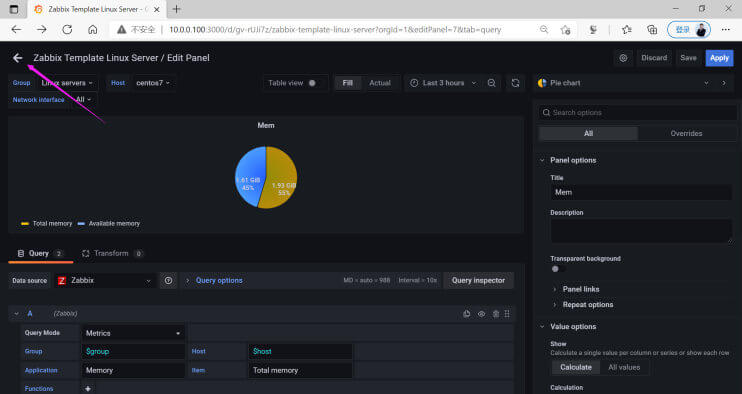
Task: Switch to the Transform tab
Action: coord(112,254)
